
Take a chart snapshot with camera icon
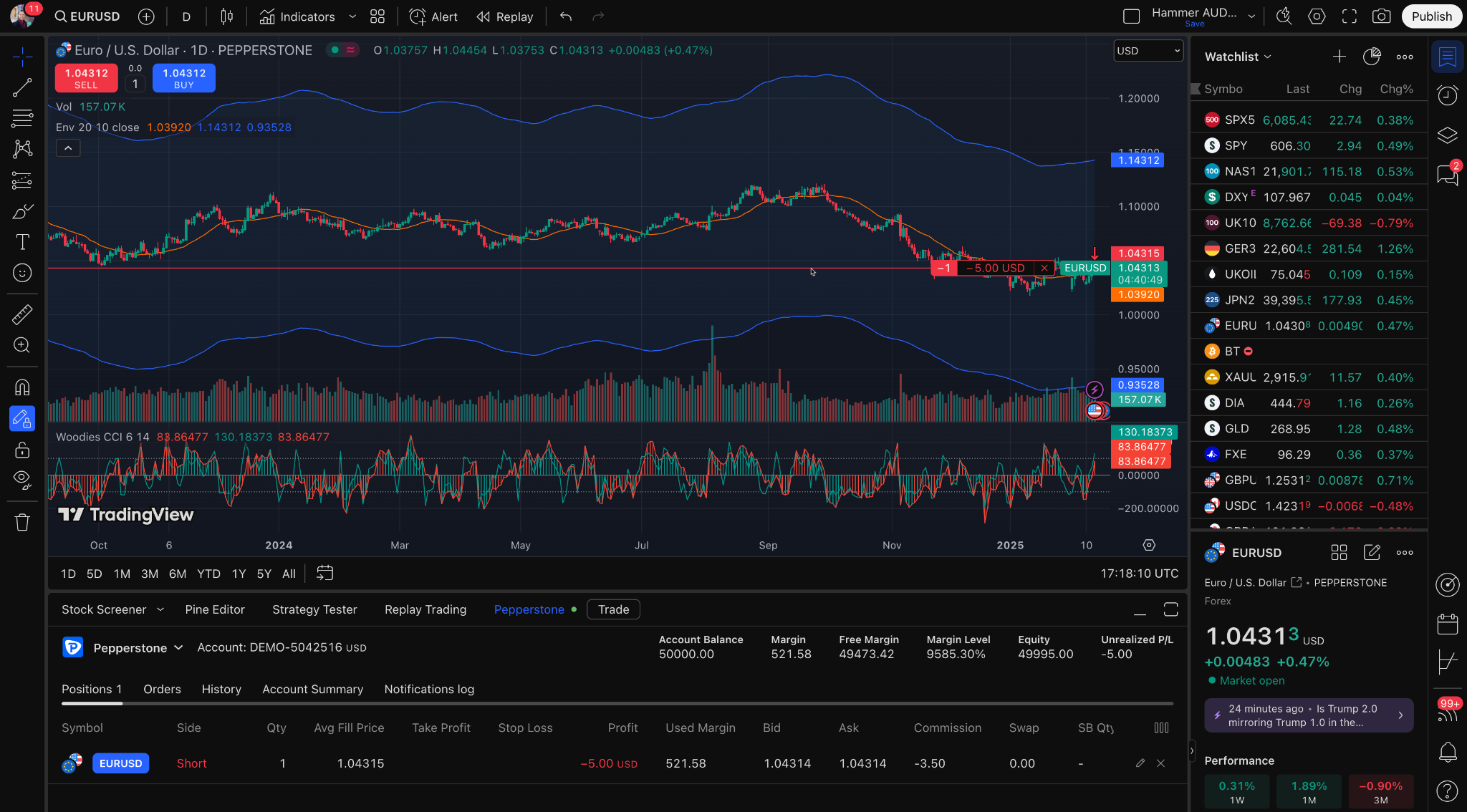1381,16
